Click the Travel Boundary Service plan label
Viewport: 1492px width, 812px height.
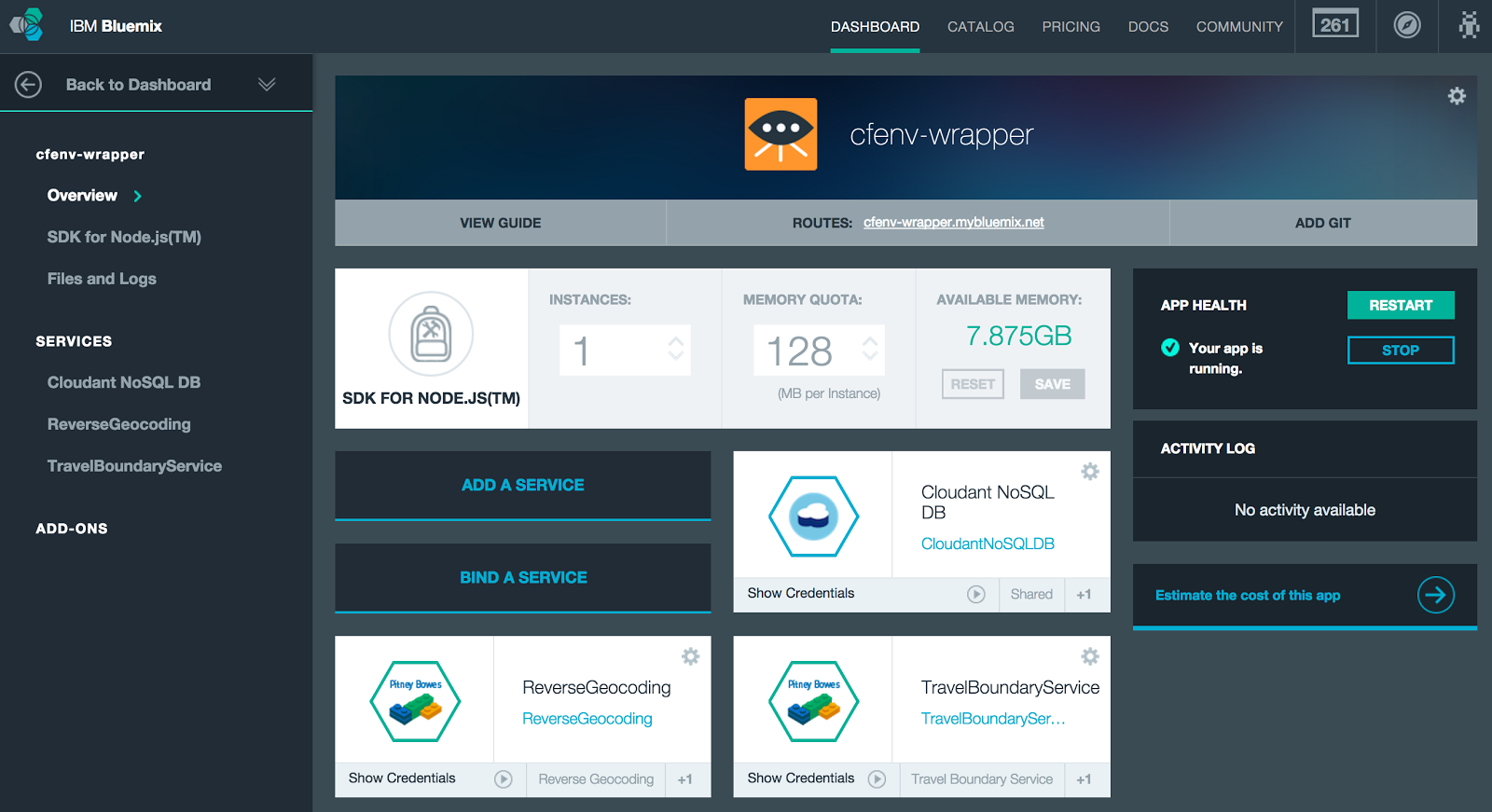982,779
